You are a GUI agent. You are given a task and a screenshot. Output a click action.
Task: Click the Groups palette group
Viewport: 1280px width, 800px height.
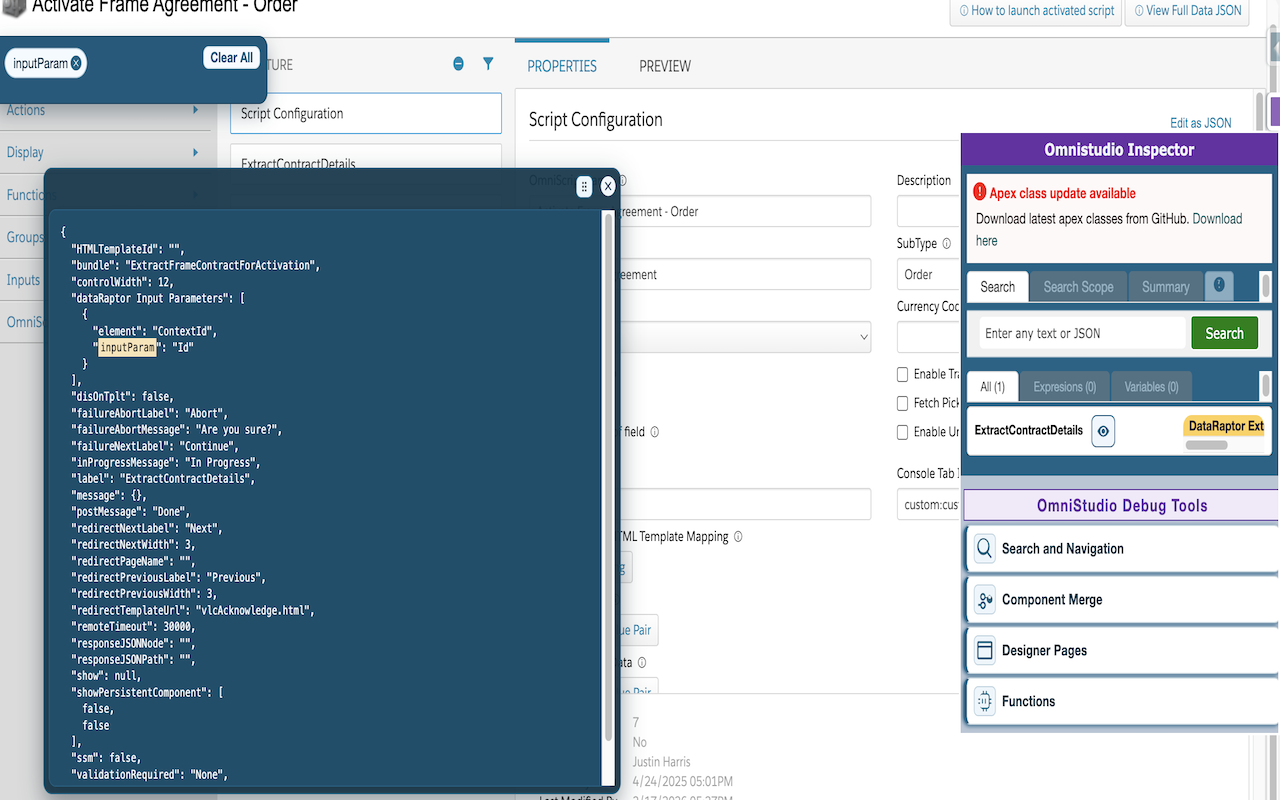22,237
